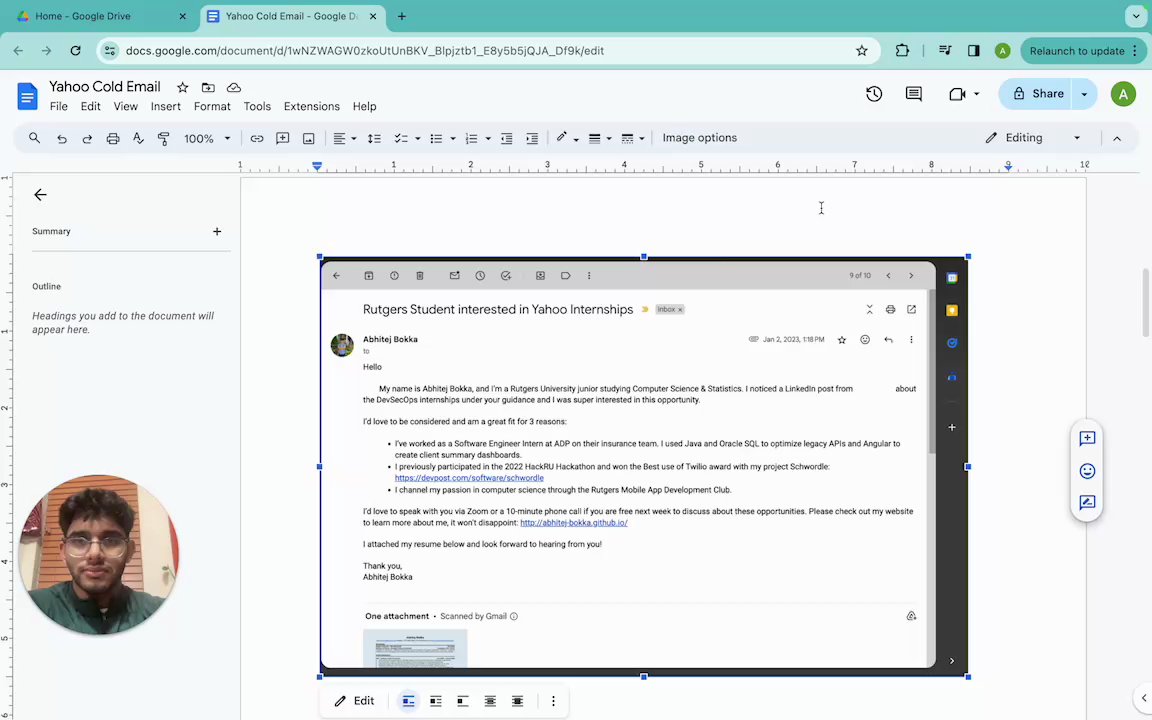Set image to Wrap text
Screen dimensions: 1152x720
[x=436, y=701]
